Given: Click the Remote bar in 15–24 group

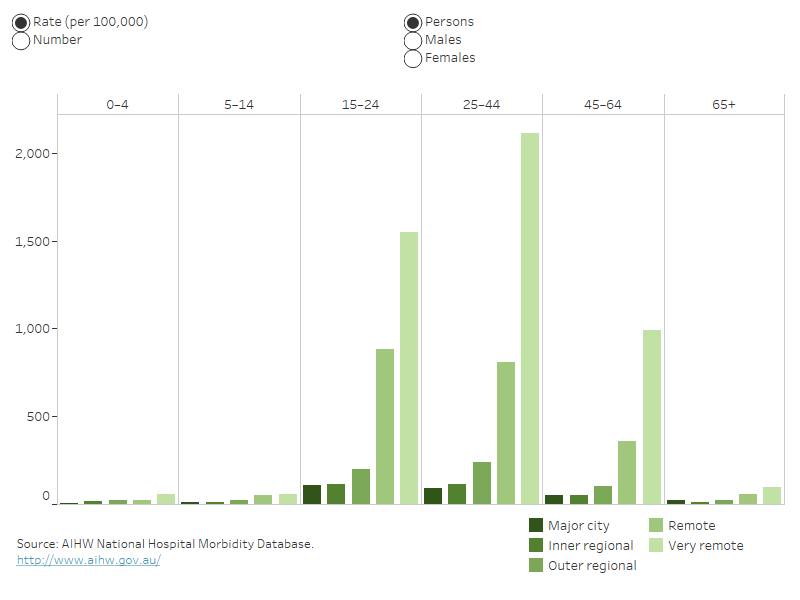Looking at the screenshot, I should tap(385, 426).
